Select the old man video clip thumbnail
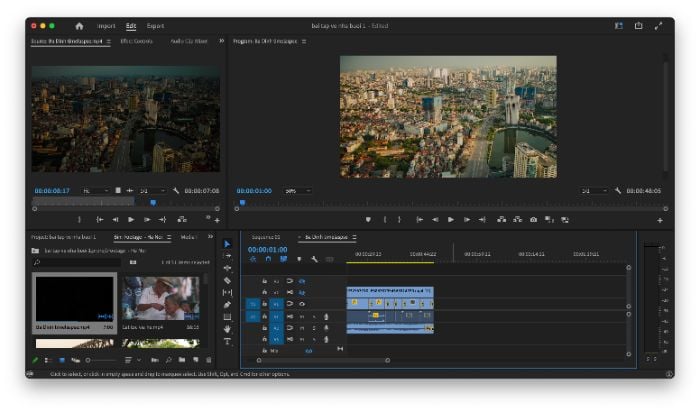This screenshot has height=412, width=700. (161, 298)
